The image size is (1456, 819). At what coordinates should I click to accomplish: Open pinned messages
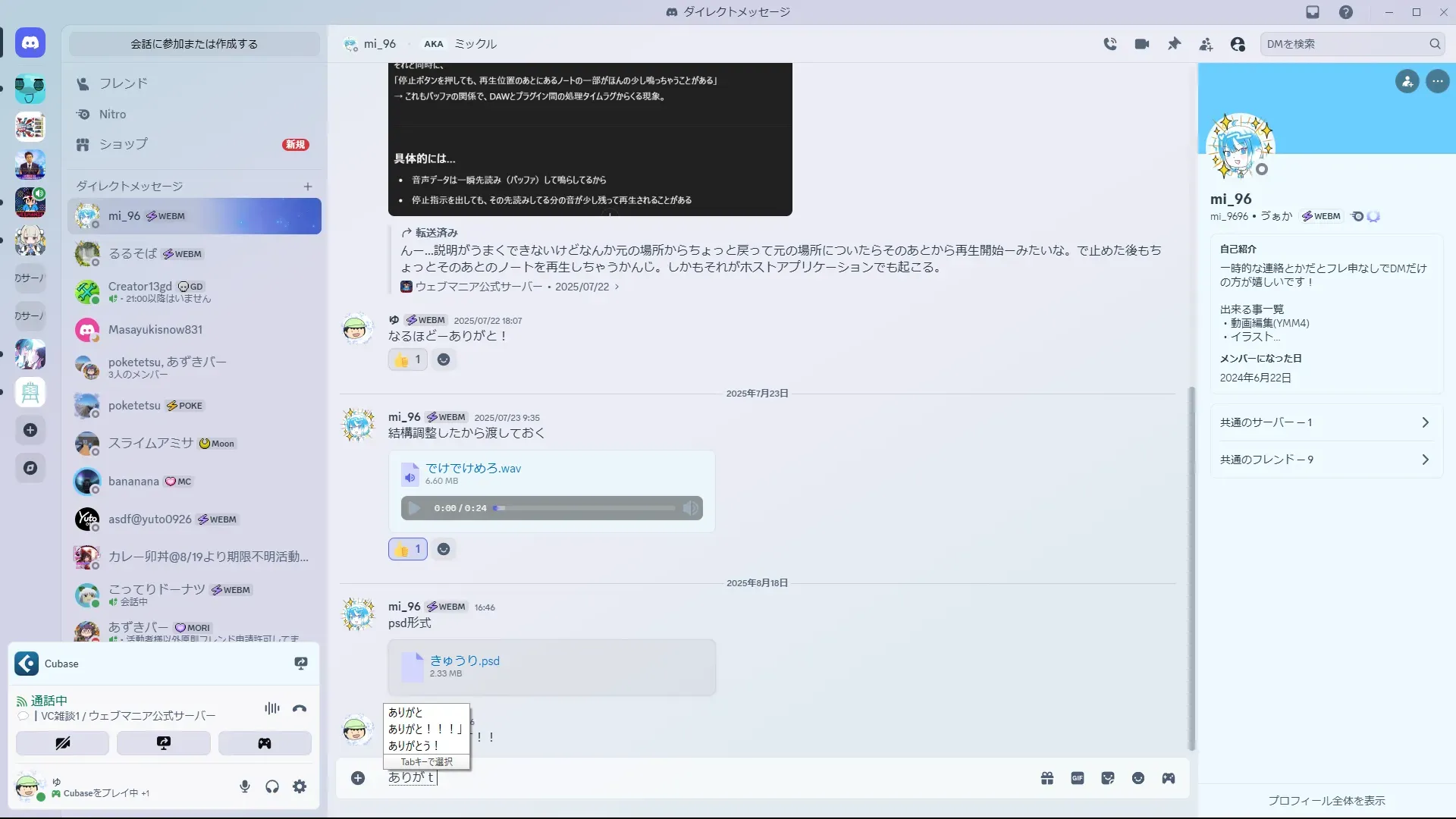1174,44
